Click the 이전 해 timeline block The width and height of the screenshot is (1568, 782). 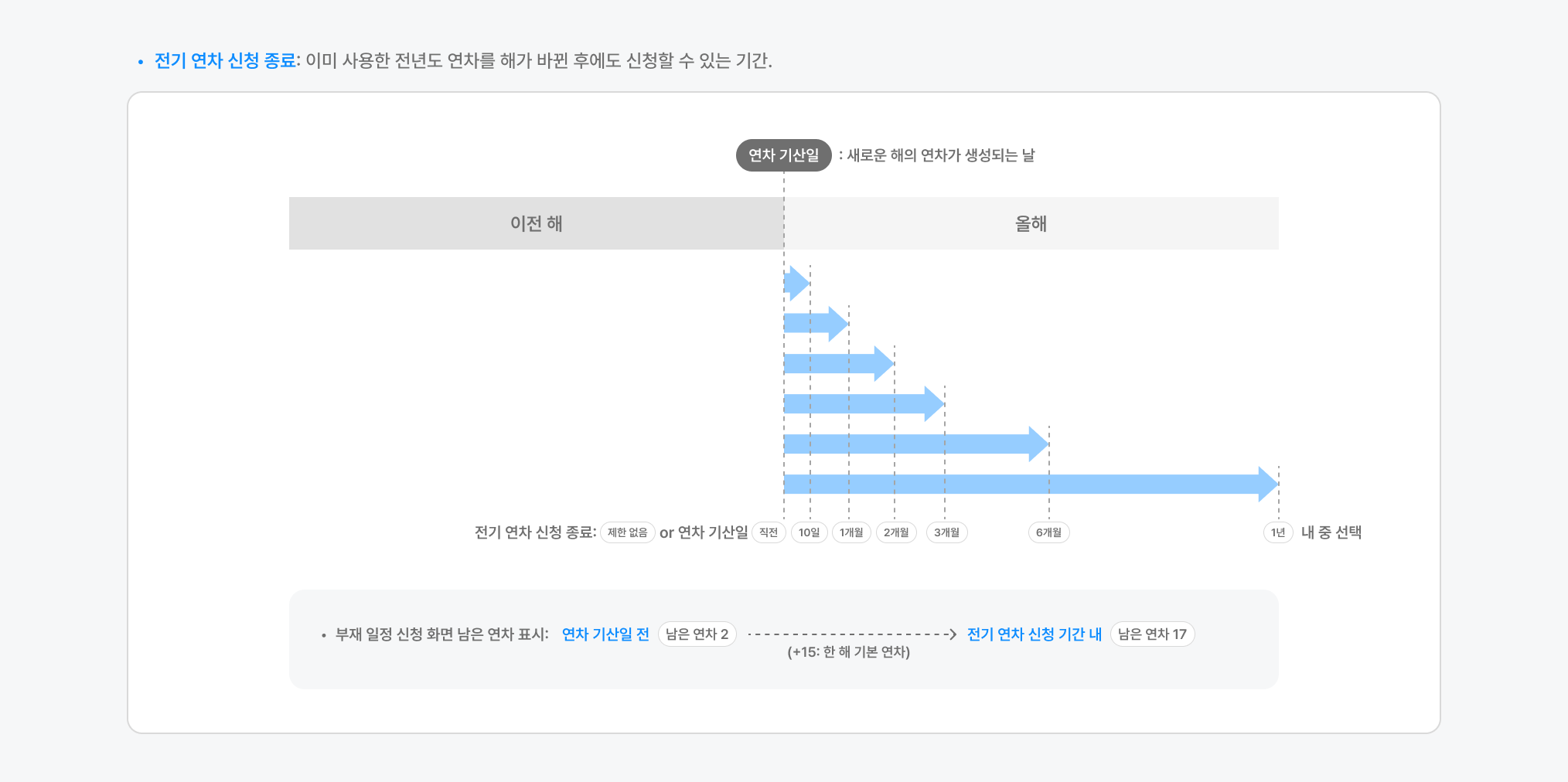(x=536, y=223)
